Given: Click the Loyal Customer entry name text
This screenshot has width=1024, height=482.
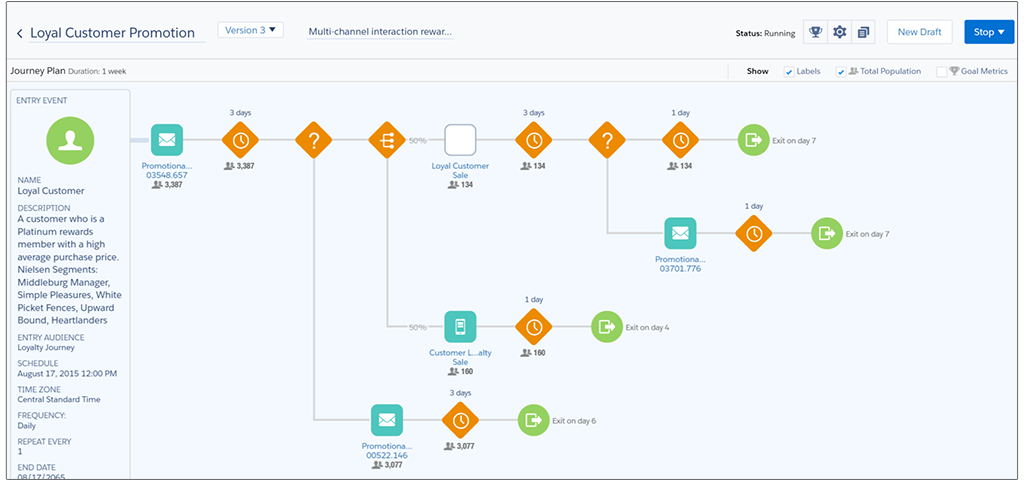Looking at the screenshot, I should [51, 191].
